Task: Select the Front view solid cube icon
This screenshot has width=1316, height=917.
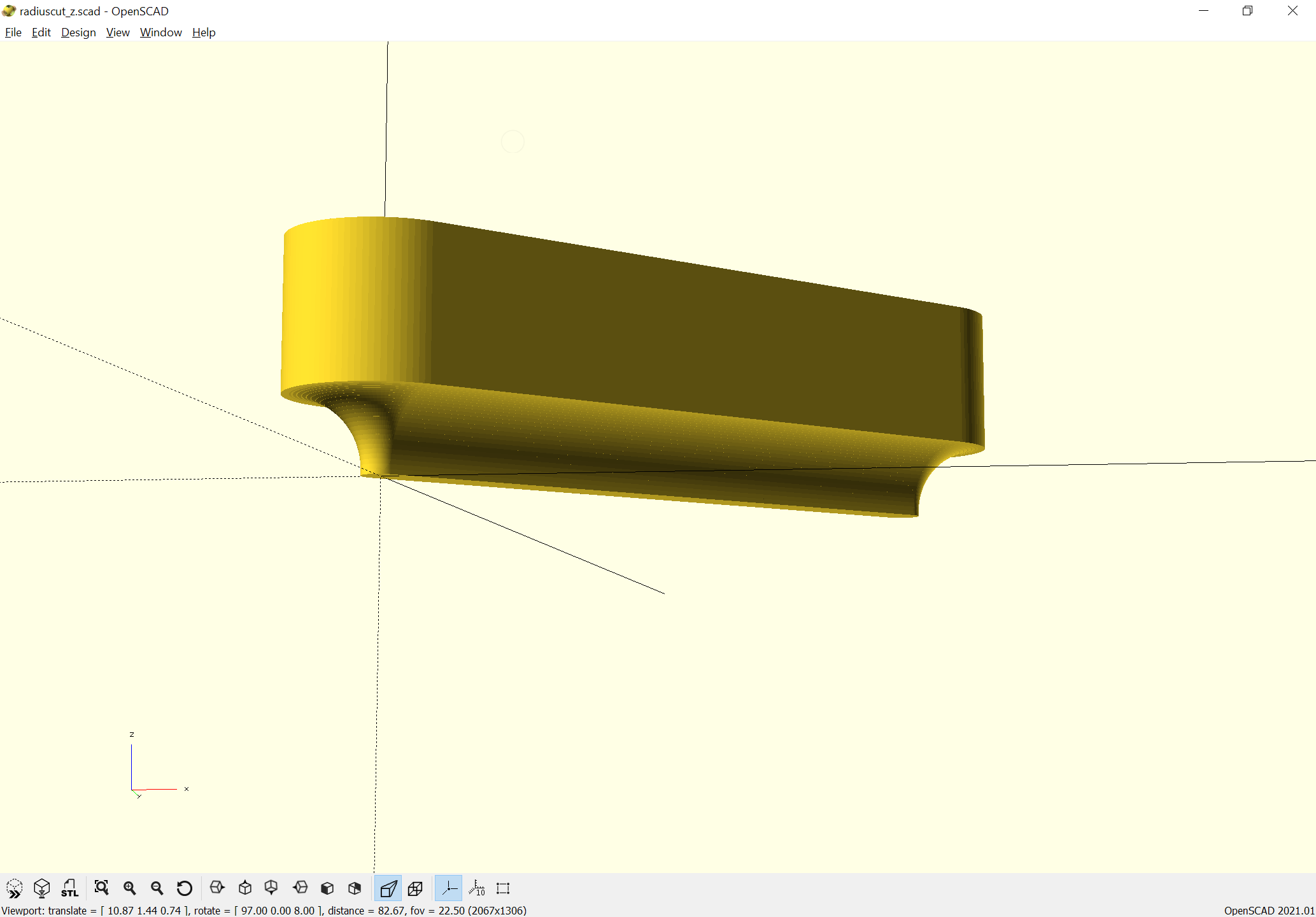Action: click(327, 888)
